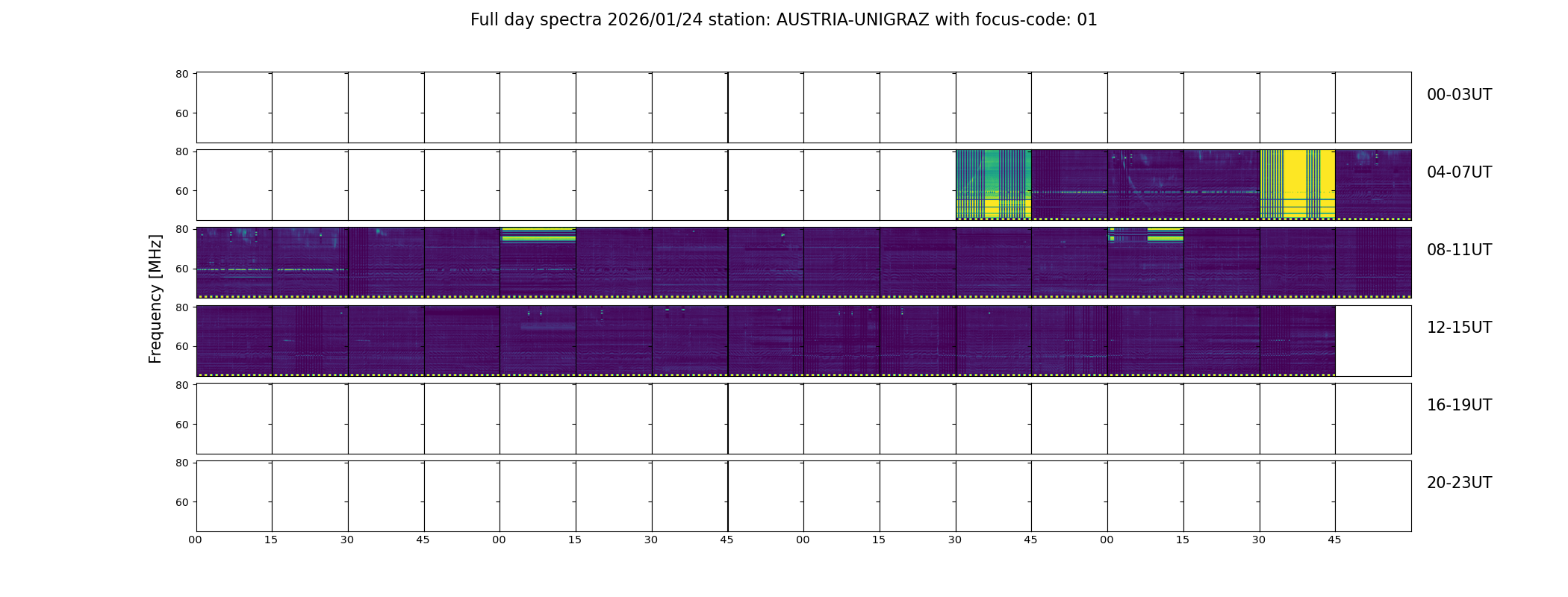Click the empty 15:45 panel ending the 12-15UT row

click(x=1373, y=340)
